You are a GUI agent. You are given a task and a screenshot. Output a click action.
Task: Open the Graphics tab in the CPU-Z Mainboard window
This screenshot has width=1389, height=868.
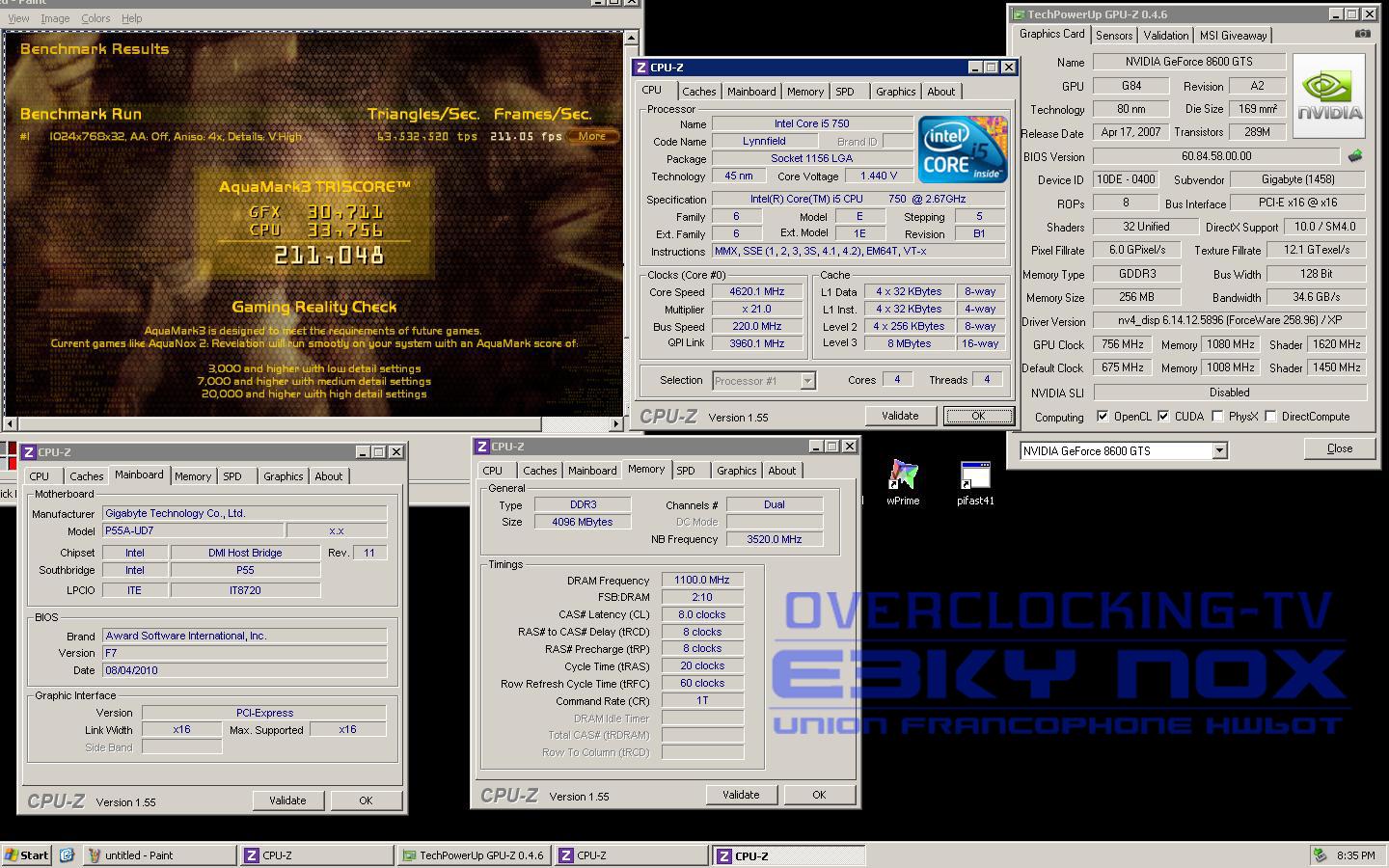pos(283,476)
